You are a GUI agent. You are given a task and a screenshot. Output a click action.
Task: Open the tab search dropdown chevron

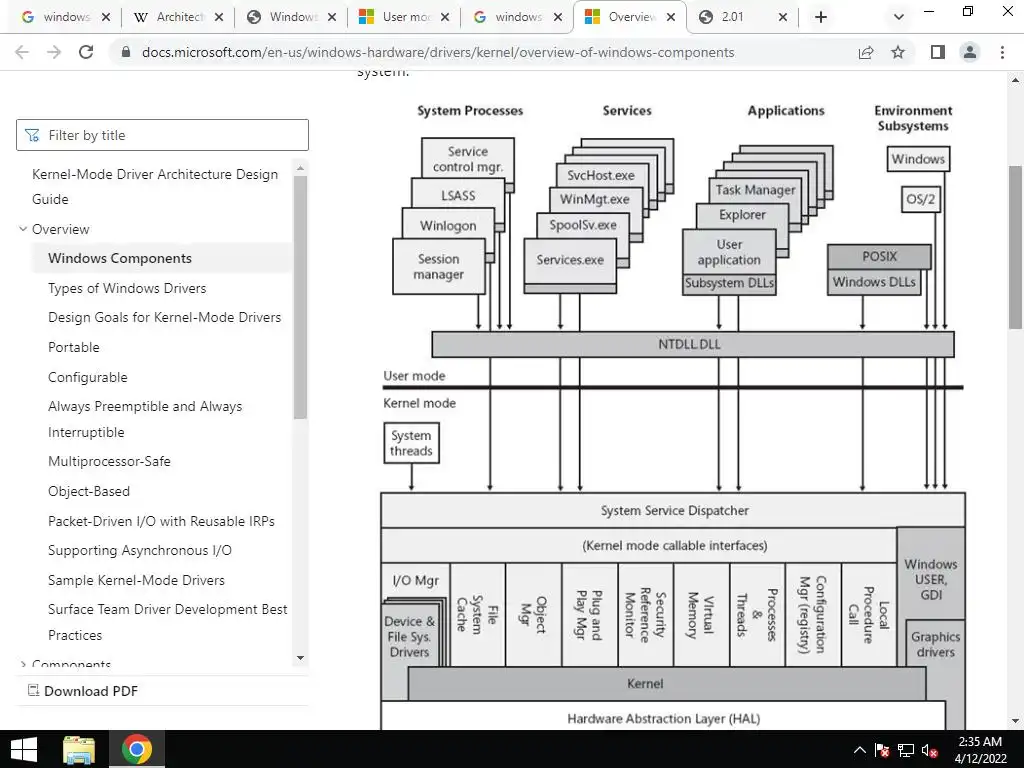899,17
